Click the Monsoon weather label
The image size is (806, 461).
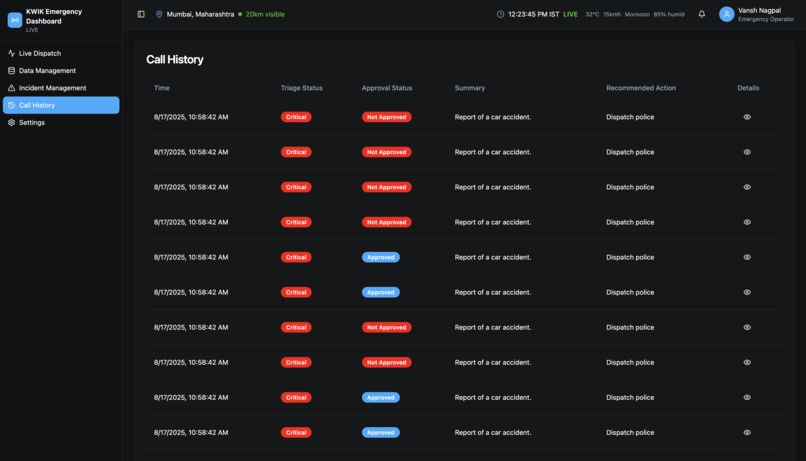[x=637, y=14]
